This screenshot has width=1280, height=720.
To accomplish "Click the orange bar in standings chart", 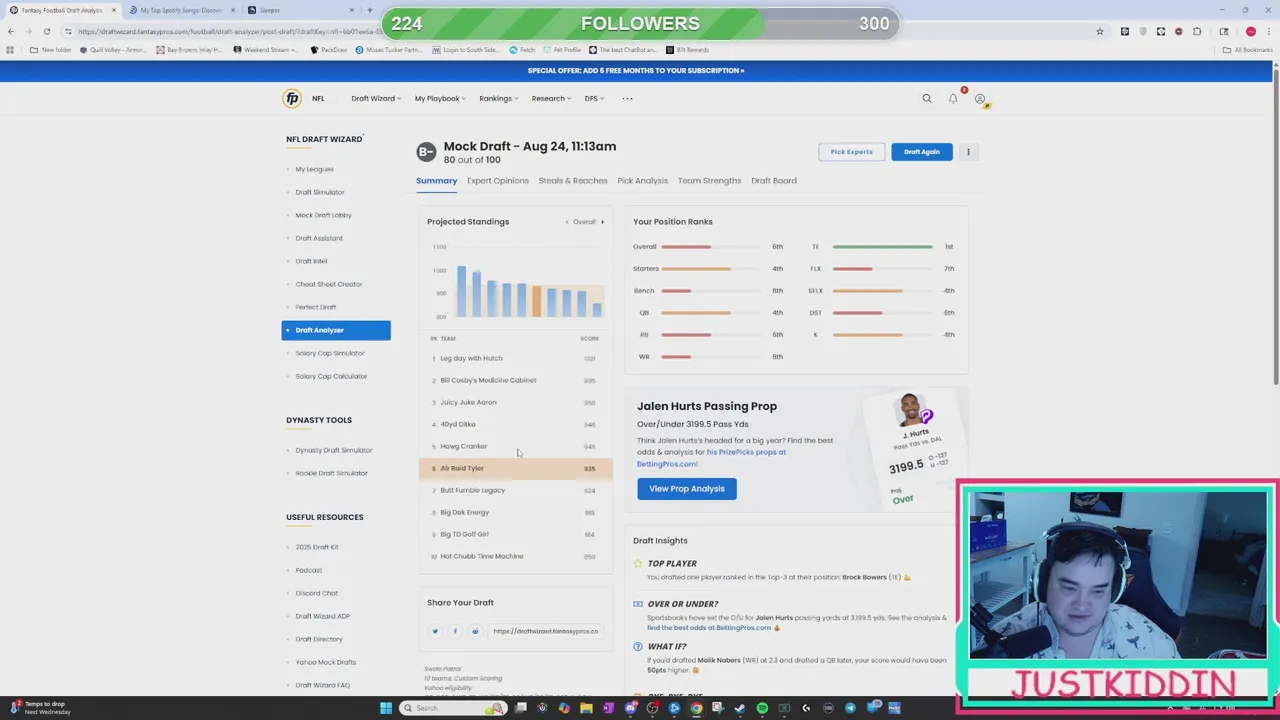I will (537, 302).
